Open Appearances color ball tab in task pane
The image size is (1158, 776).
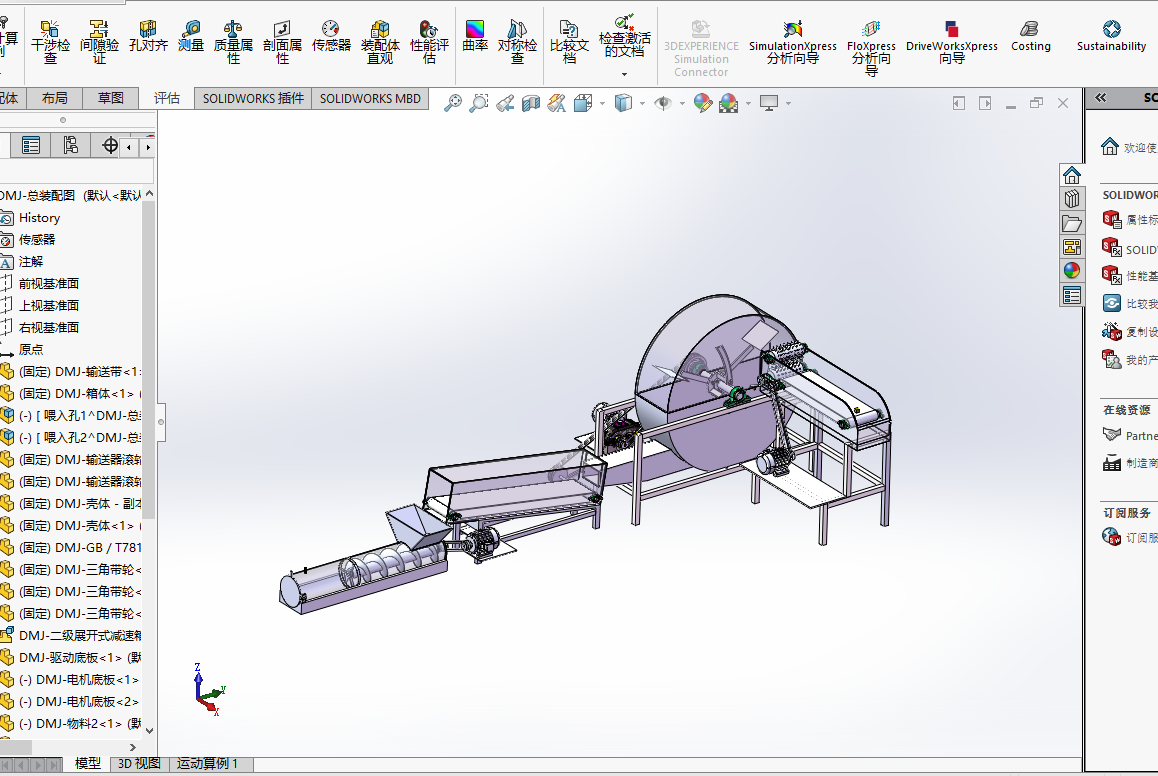(1072, 271)
